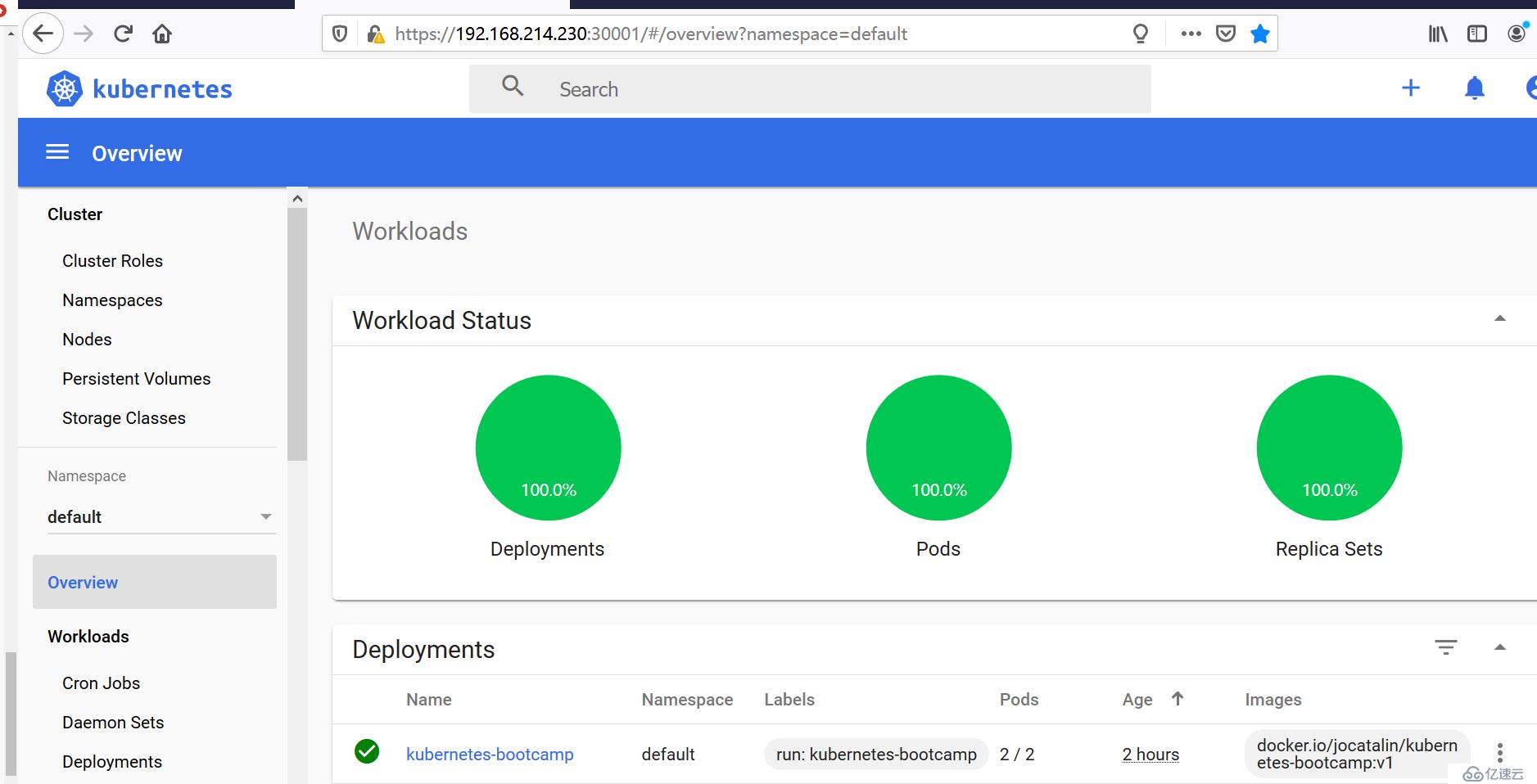The width and height of the screenshot is (1537, 784).
Task: Collapse the Workload Status card
Action: [1499, 318]
